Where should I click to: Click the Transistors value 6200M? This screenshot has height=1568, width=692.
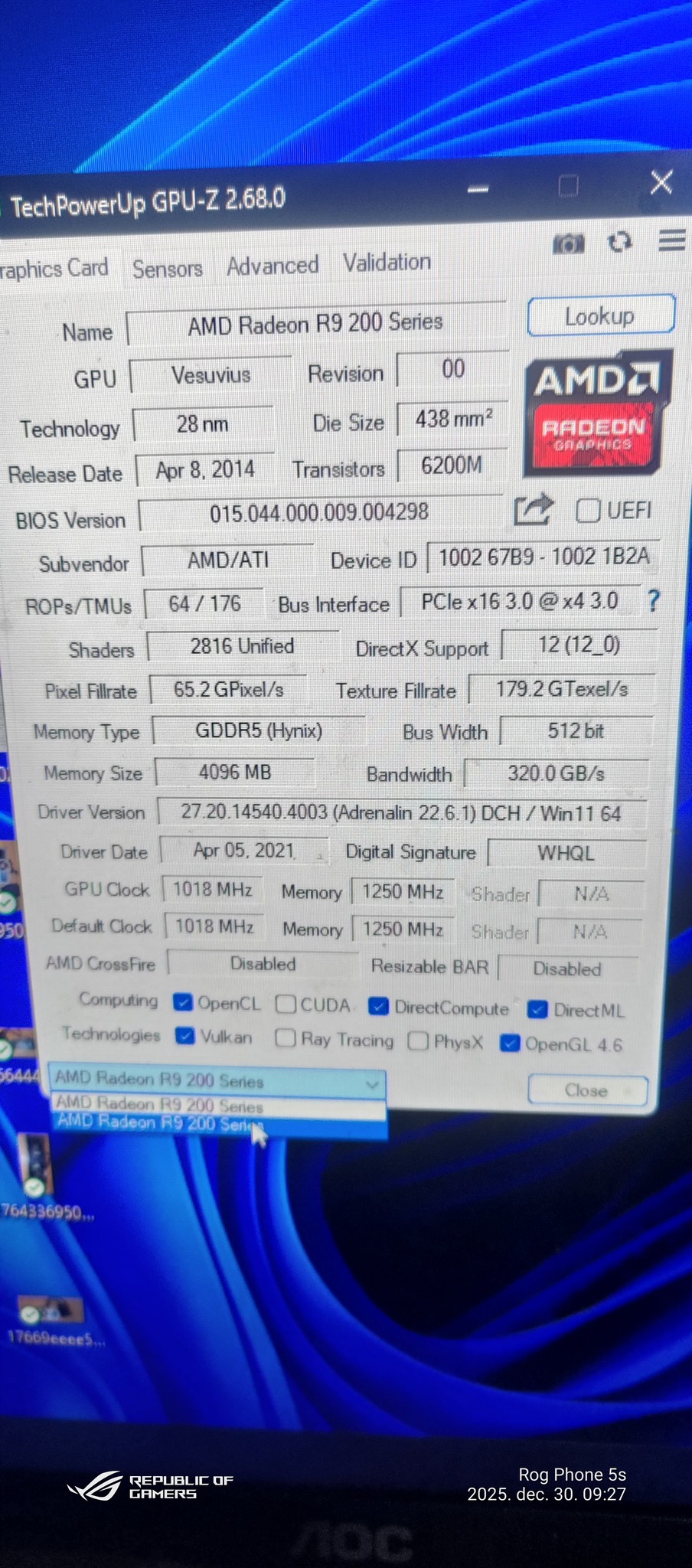point(452,465)
